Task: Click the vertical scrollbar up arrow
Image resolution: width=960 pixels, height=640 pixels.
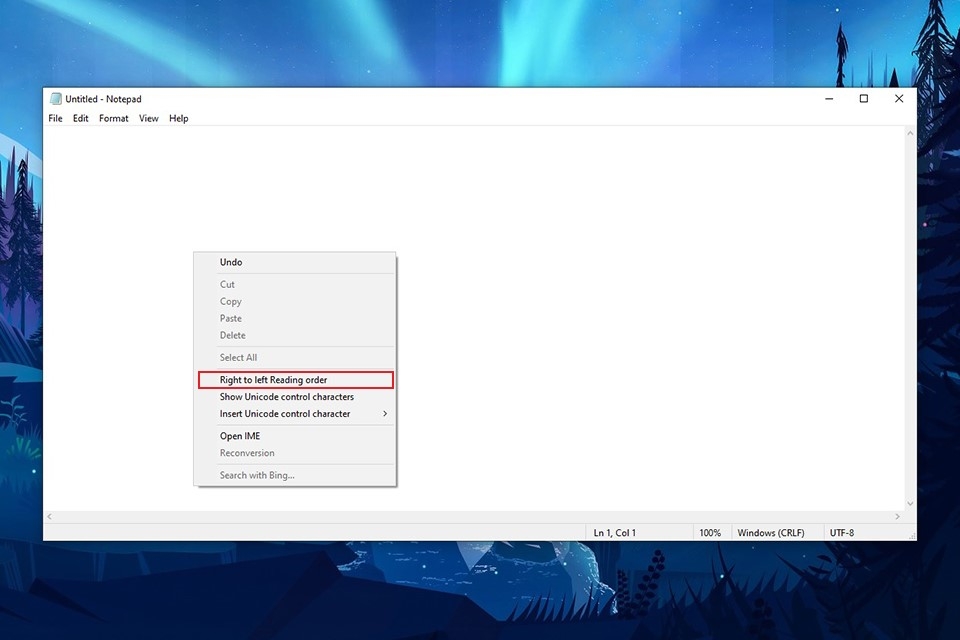Action: 910,134
